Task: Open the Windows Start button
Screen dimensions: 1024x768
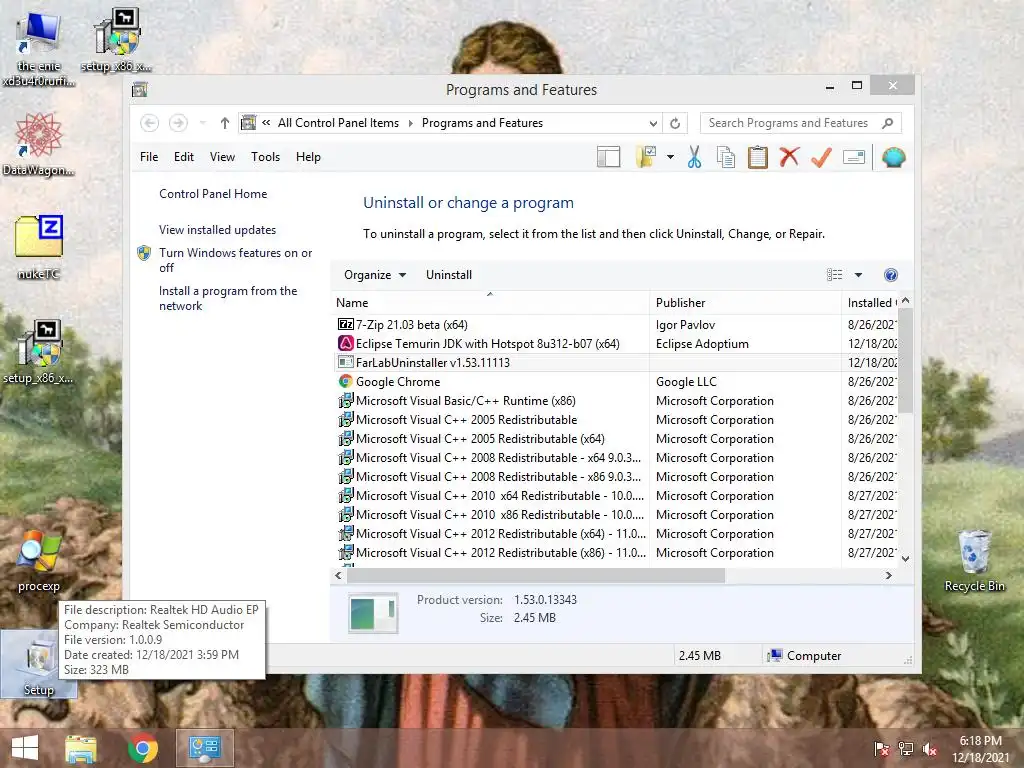Action: pyautogui.click(x=25, y=748)
